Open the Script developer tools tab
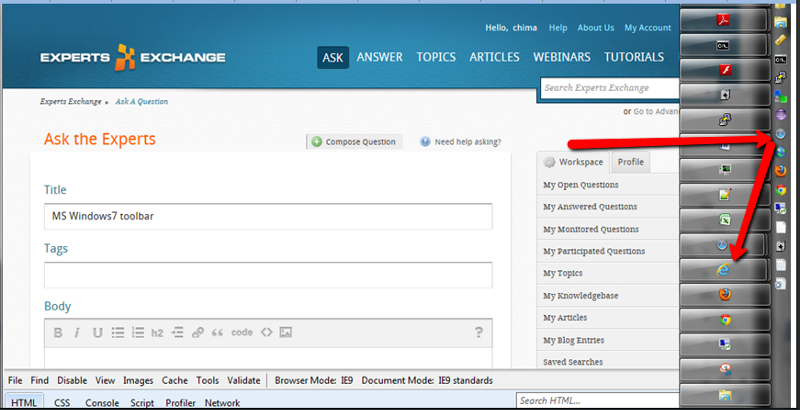 pyautogui.click(x=142, y=403)
